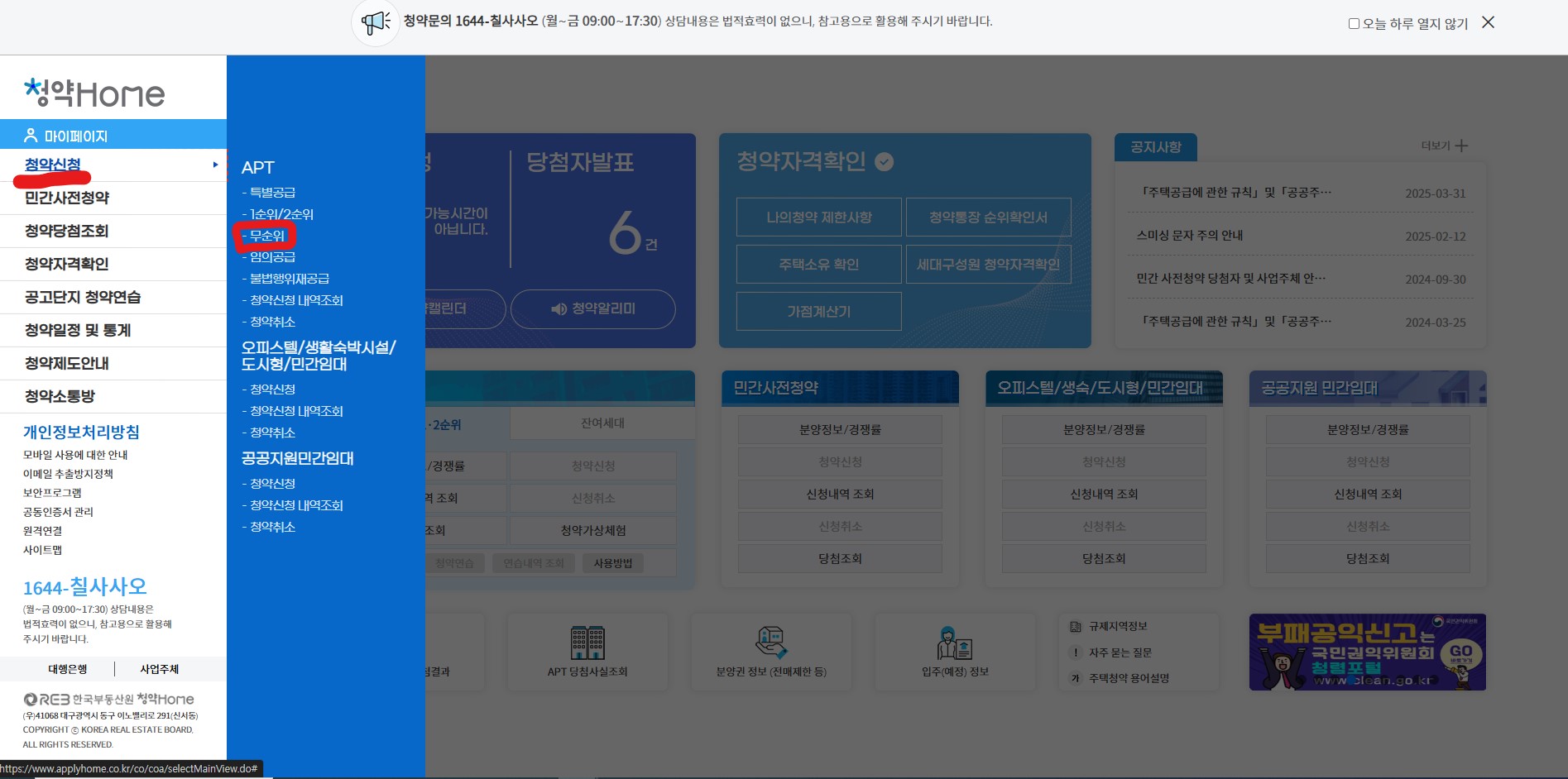Image resolution: width=1568 pixels, height=779 pixels.
Task: Click the megaphone icon beside 청약문의 notice
Action: [x=375, y=22]
